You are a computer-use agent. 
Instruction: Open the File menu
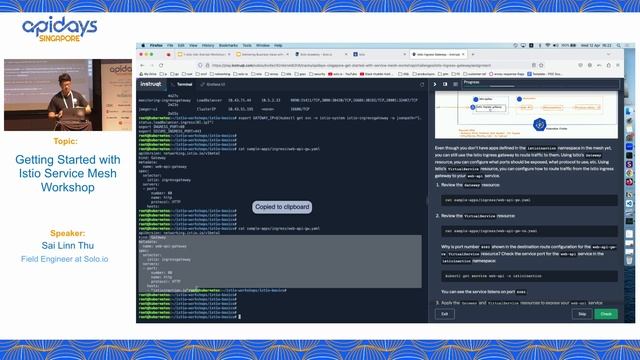point(170,45)
